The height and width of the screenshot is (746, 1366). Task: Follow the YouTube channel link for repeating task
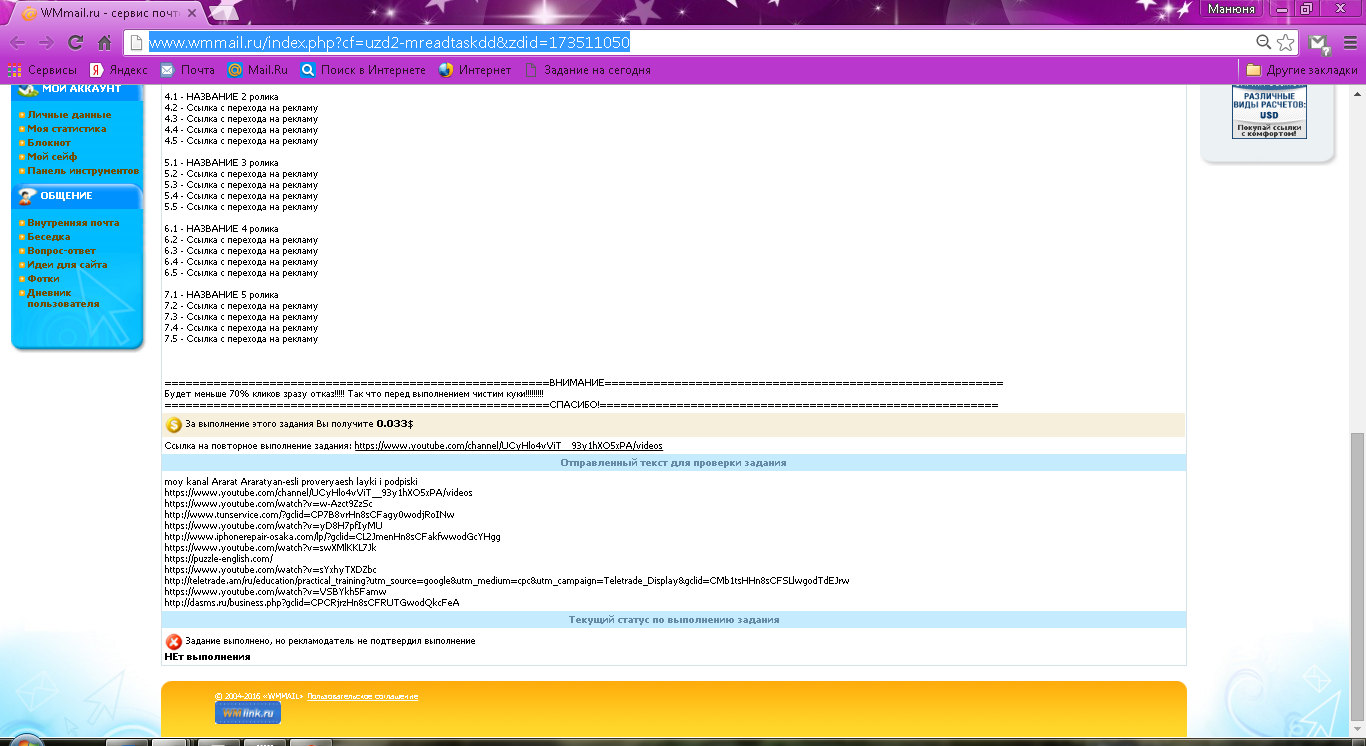coord(508,446)
